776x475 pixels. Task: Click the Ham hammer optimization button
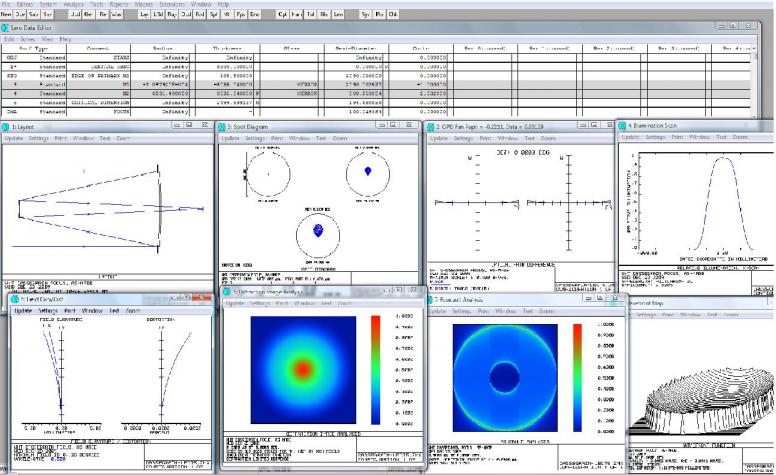coord(296,14)
